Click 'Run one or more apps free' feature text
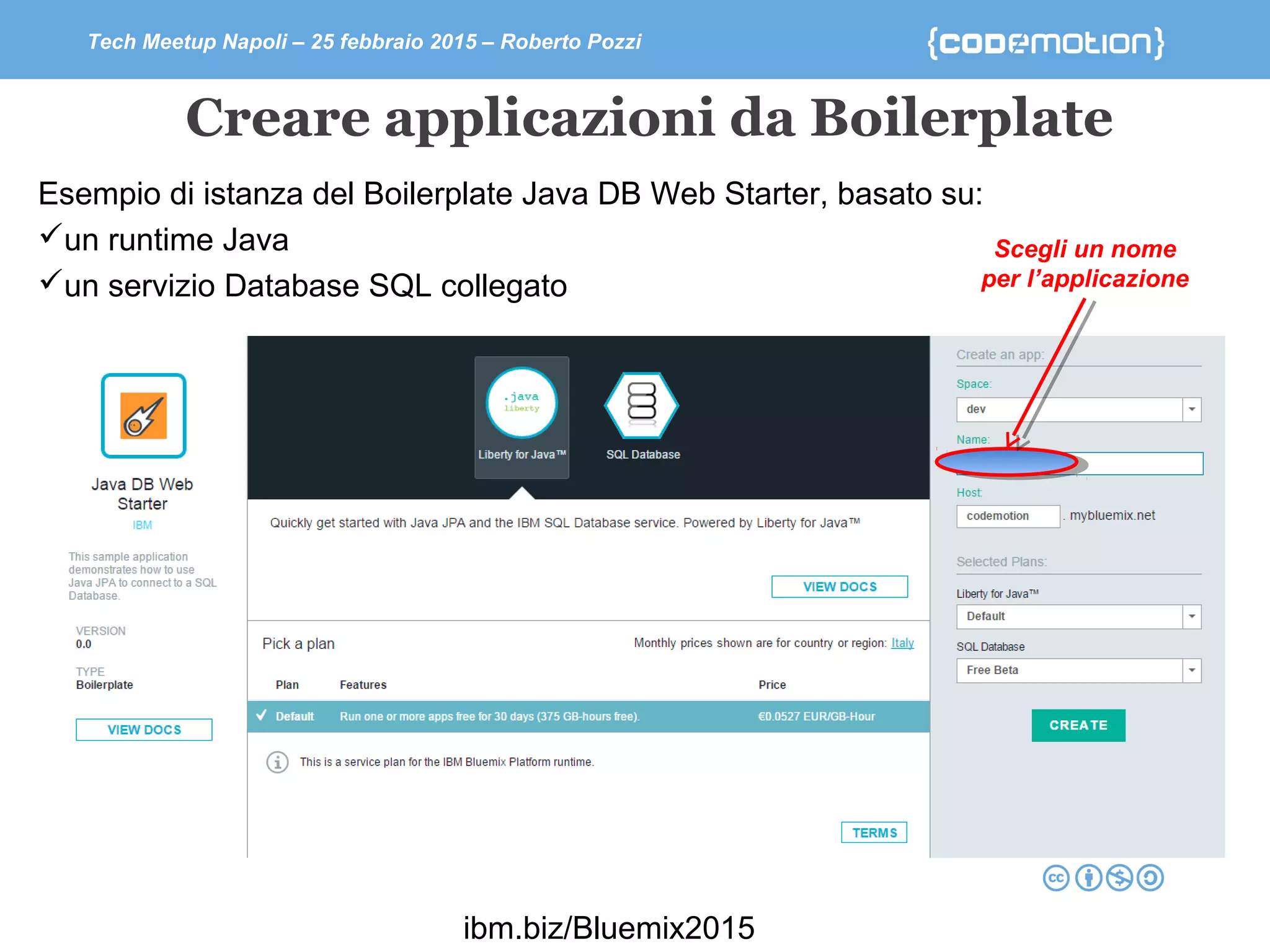The image size is (1270, 952). (490, 716)
